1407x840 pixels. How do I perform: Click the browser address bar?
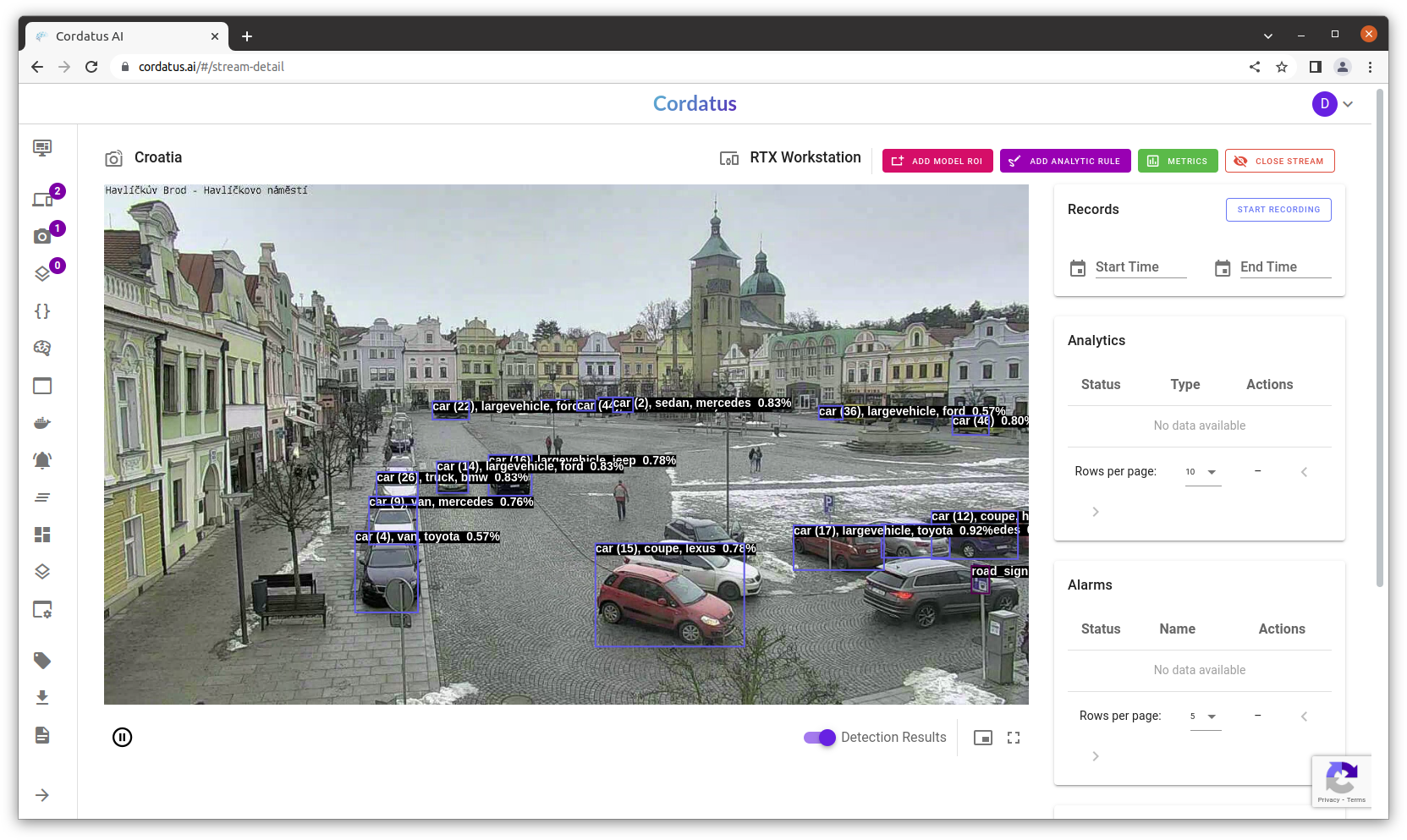tap(677, 67)
